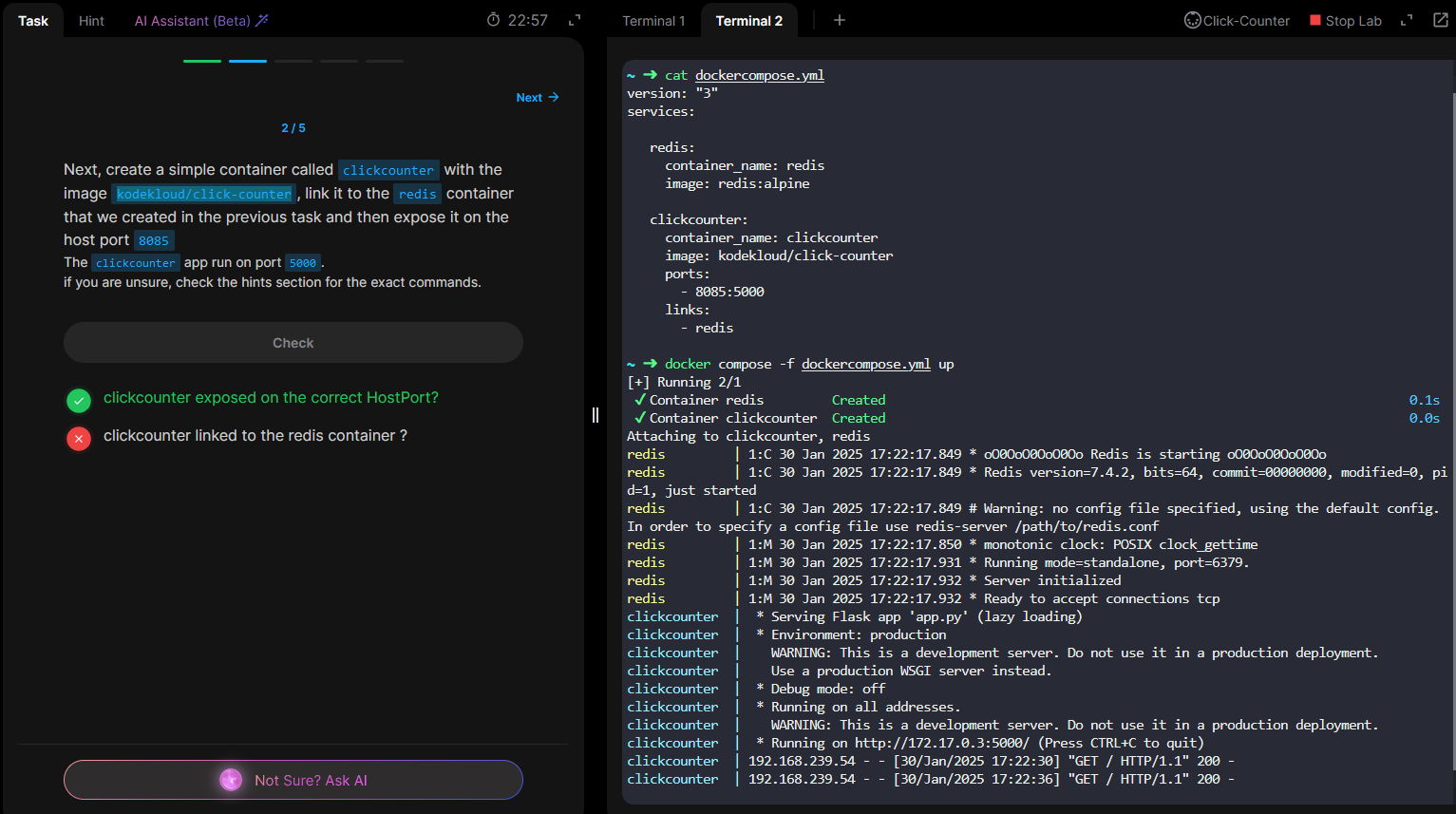Image resolution: width=1456 pixels, height=814 pixels.
Task: Click the clickcounter code label in the first line
Action: 388,170
